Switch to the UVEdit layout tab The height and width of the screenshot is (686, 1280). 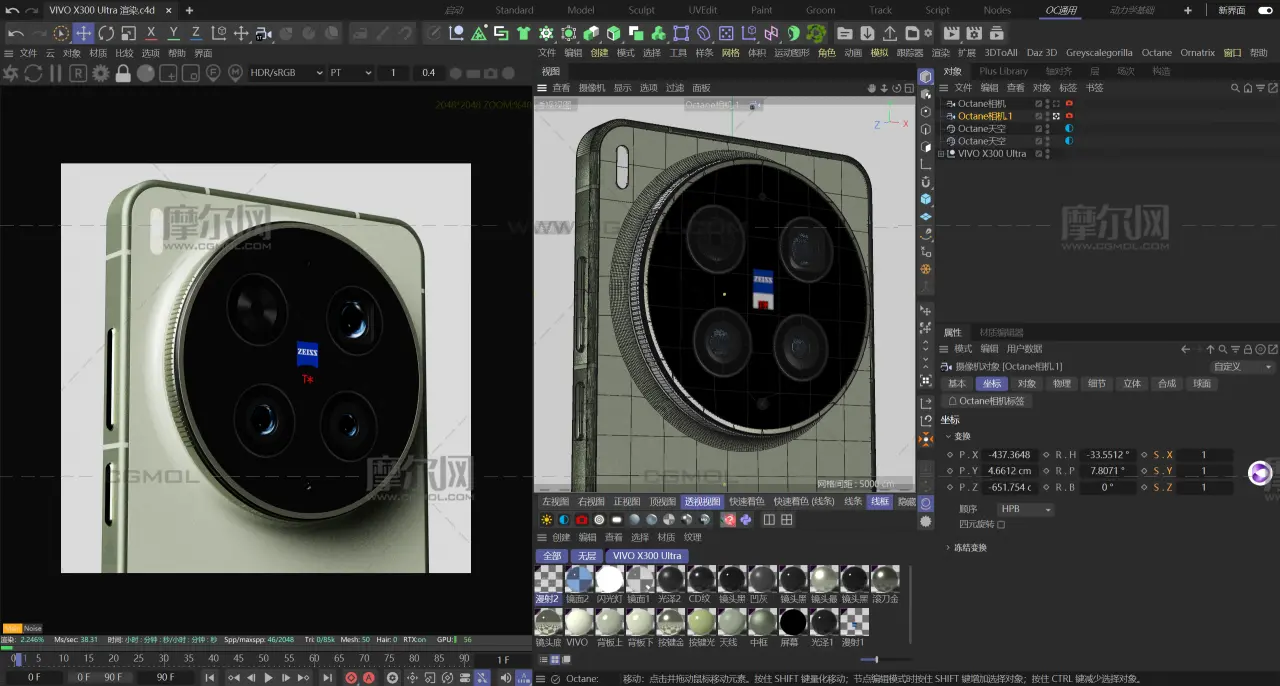[x=703, y=10]
